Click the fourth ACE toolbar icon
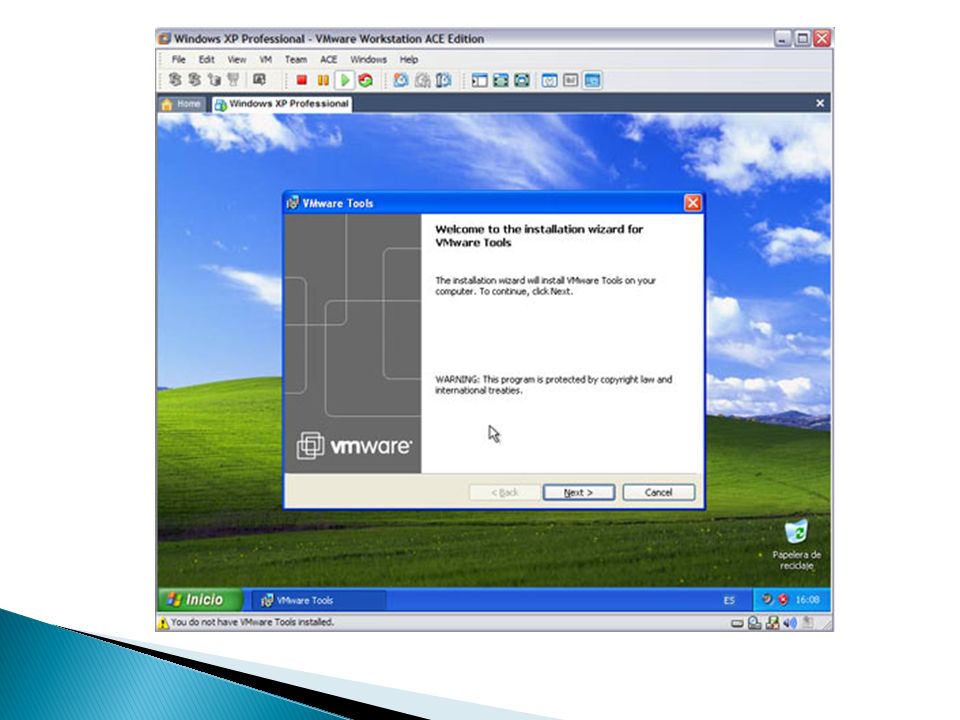 (233, 80)
